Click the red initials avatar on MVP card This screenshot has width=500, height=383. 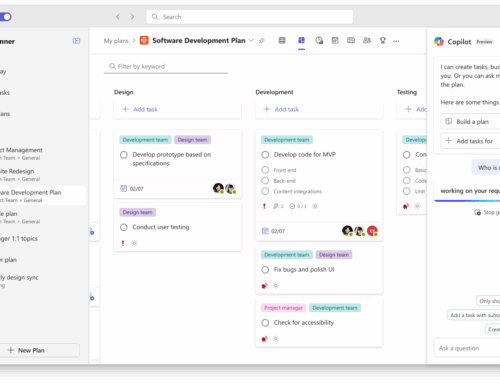tap(372, 231)
